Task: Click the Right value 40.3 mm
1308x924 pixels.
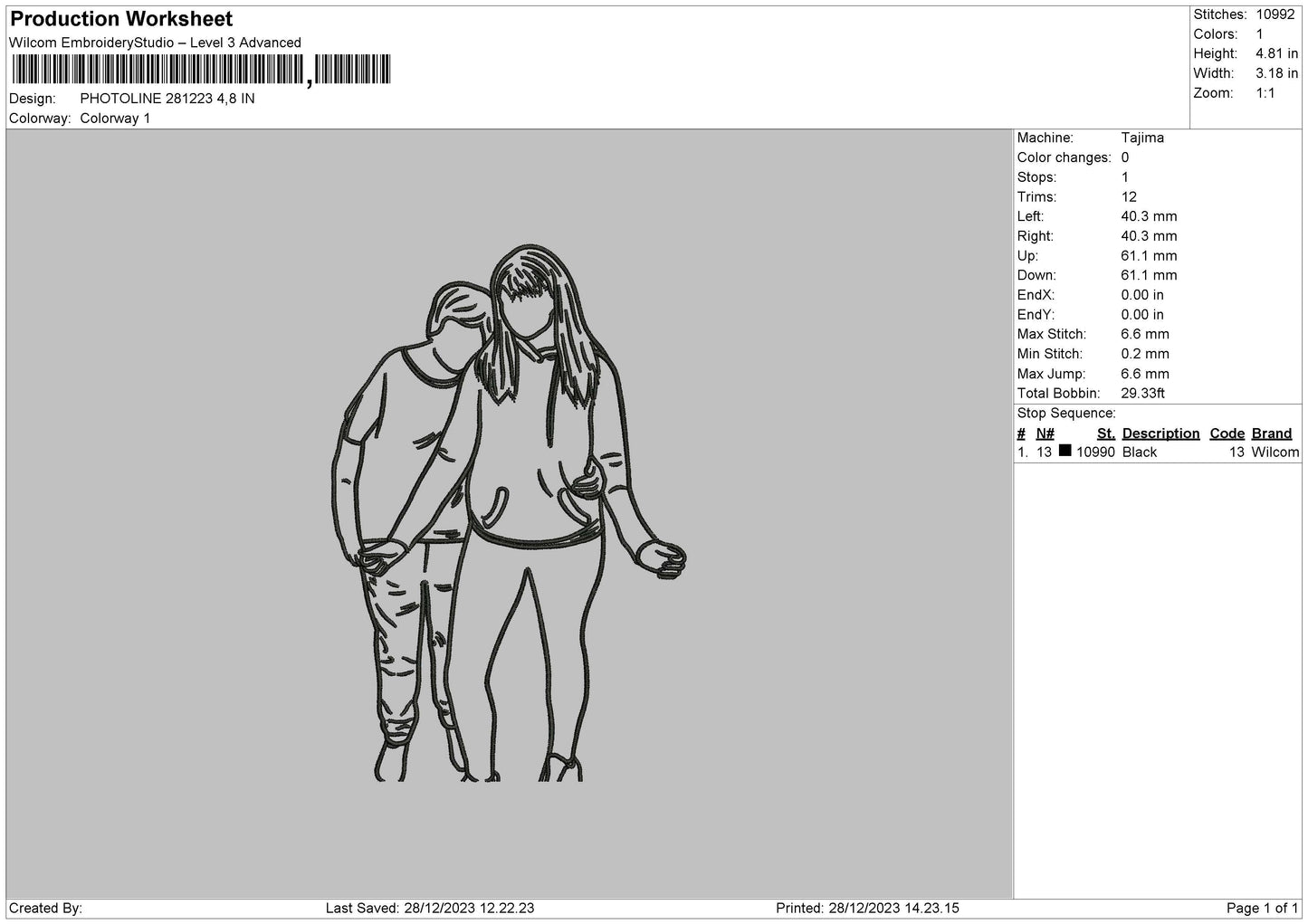Action: click(x=1149, y=236)
